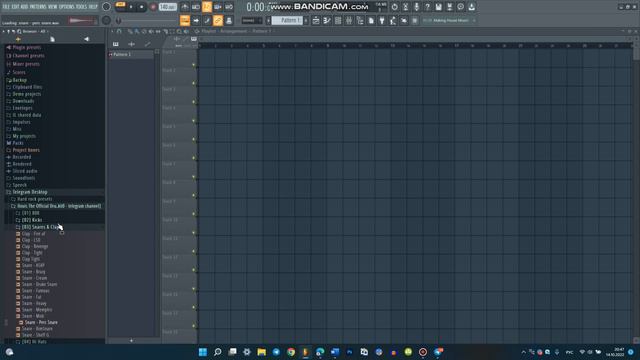Image resolution: width=640 pixels, height=360 pixels.
Task: Open the EDIT menu
Action: 15,7
